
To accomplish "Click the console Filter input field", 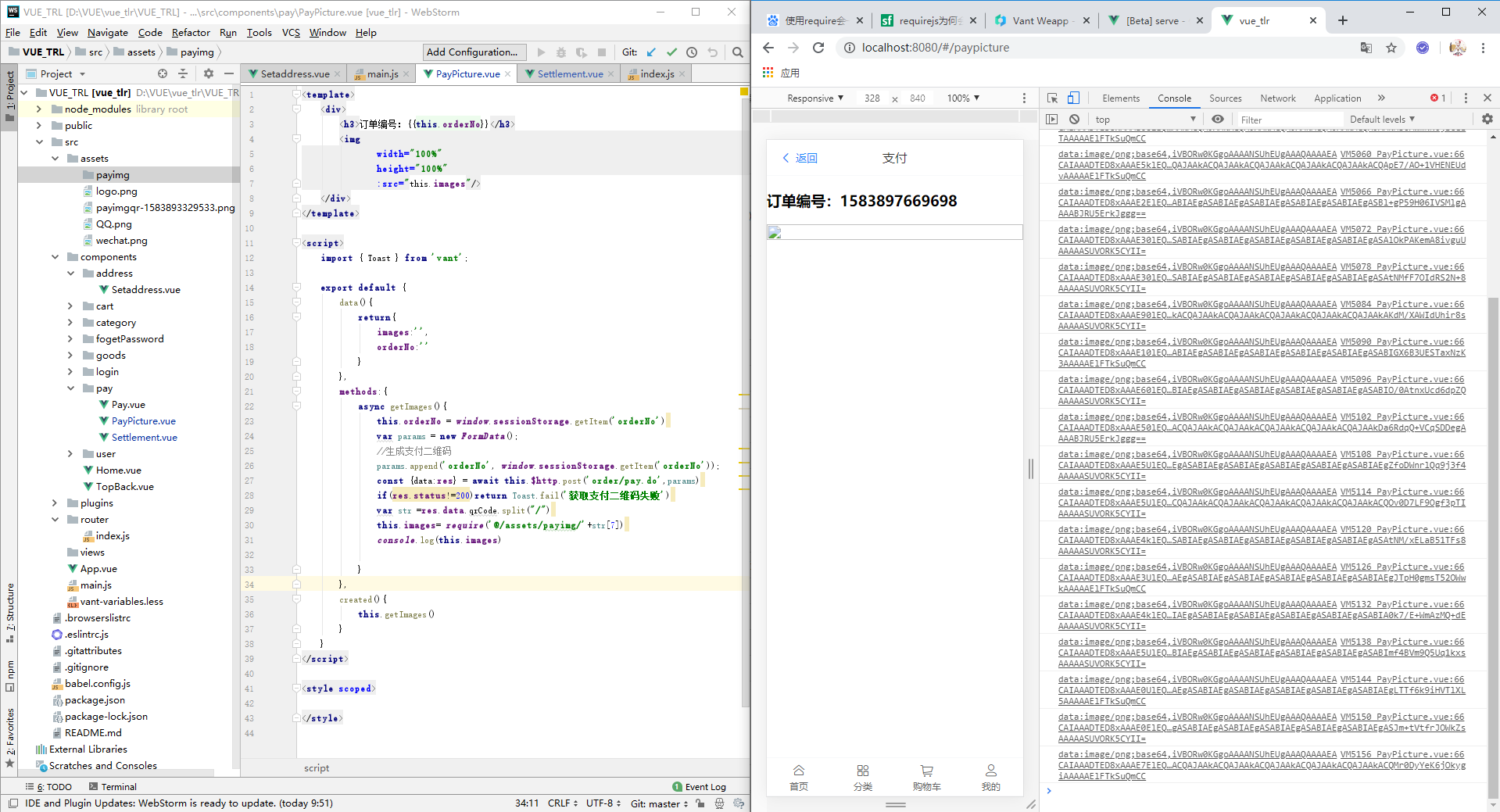I will [1290, 120].
